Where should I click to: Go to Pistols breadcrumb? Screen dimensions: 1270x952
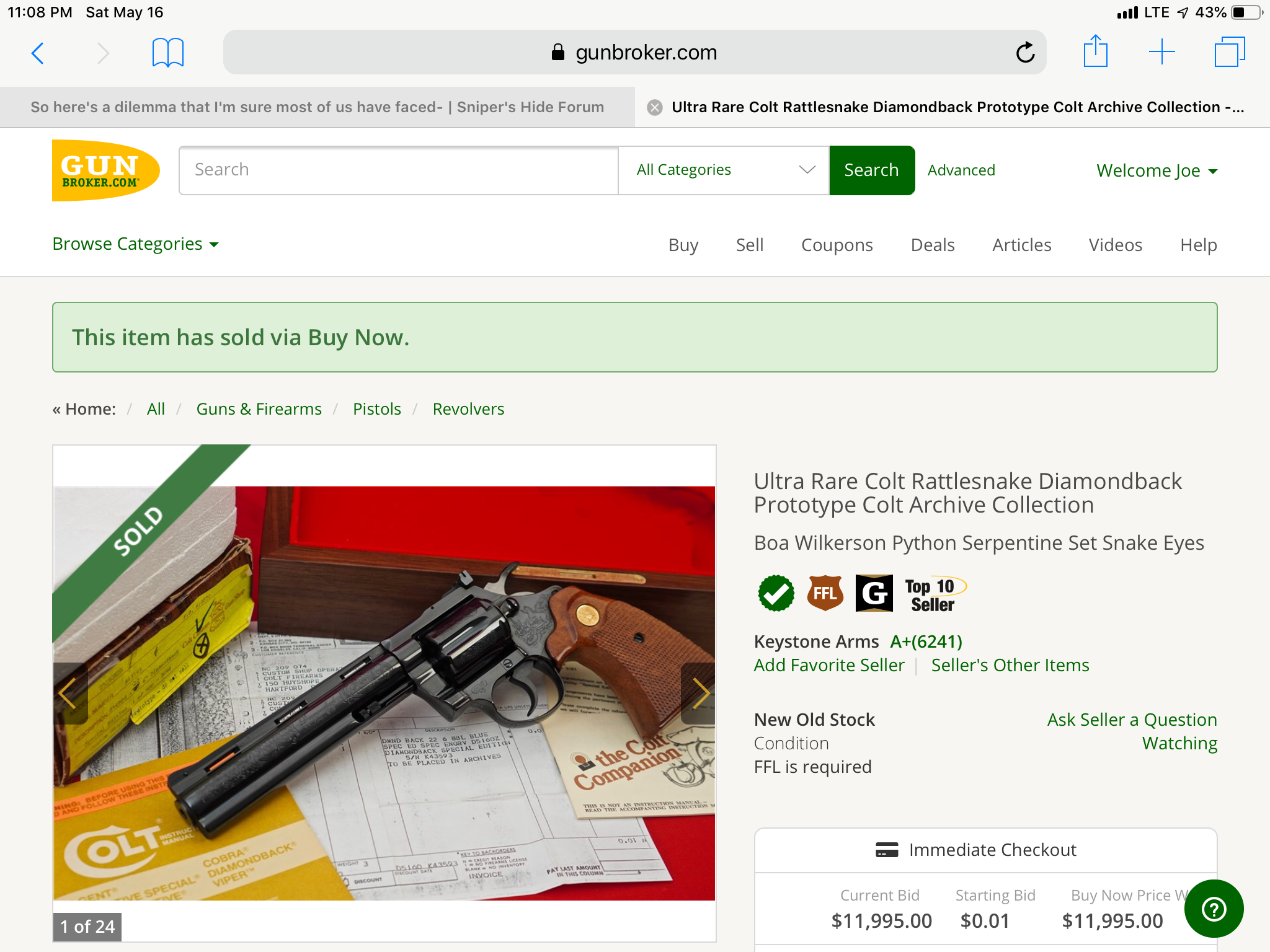(377, 409)
